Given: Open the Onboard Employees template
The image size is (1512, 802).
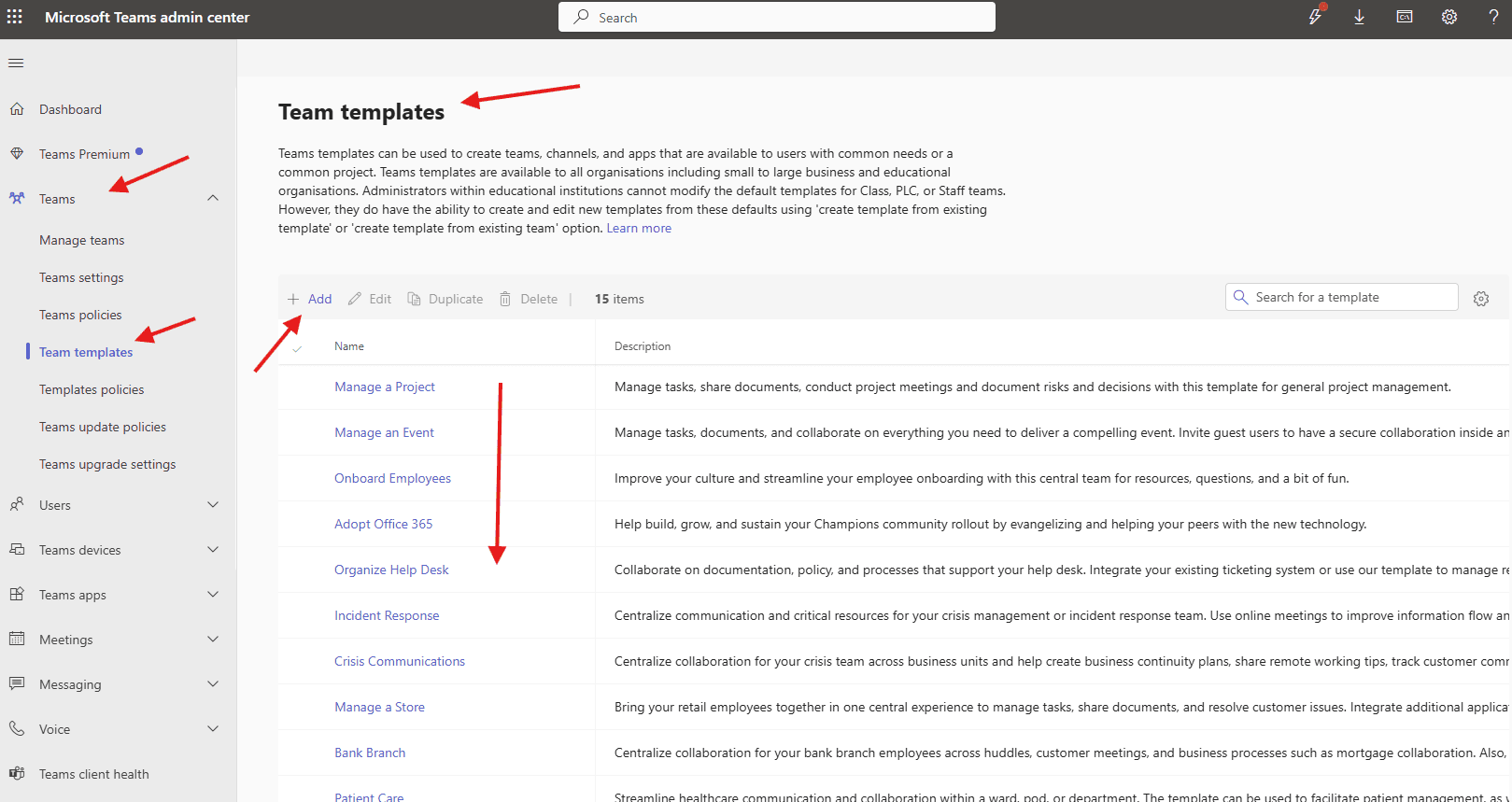Looking at the screenshot, I should point(392,478).
